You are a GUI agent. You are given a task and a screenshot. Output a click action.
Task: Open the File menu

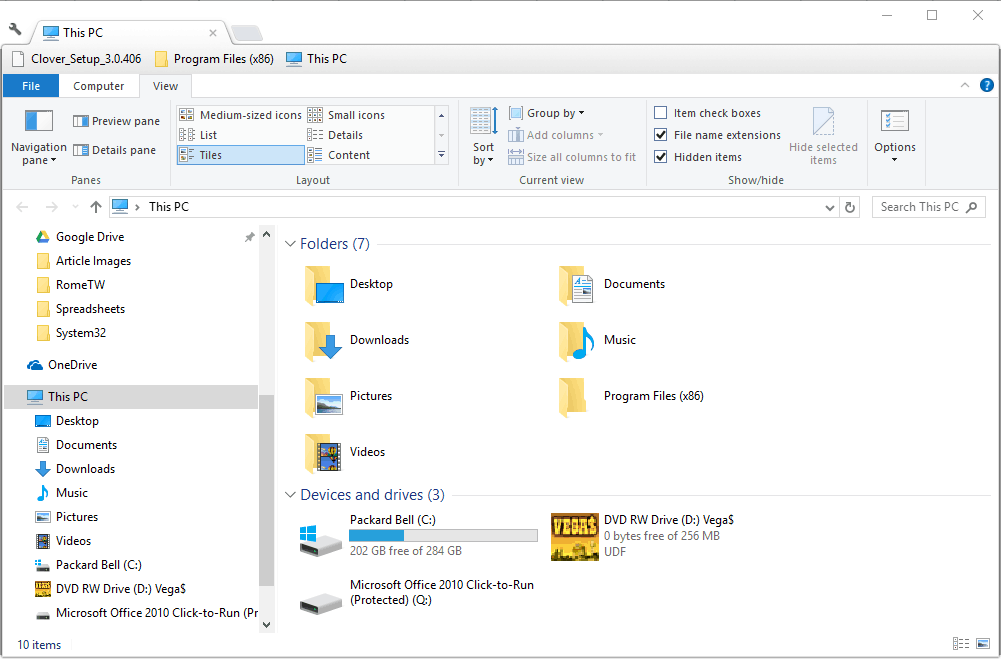(x=31, y=86)
